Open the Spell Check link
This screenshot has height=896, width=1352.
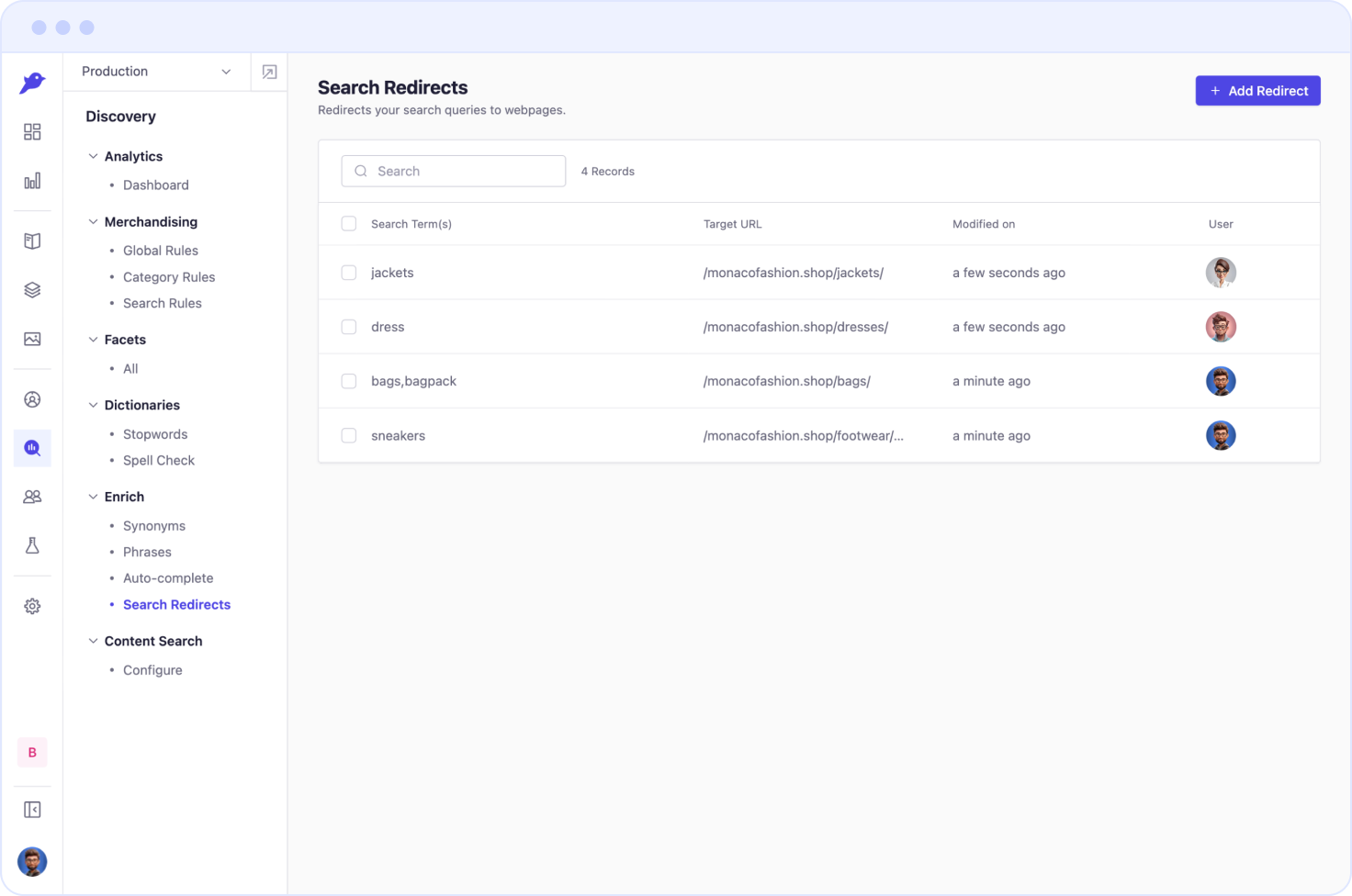159,461
